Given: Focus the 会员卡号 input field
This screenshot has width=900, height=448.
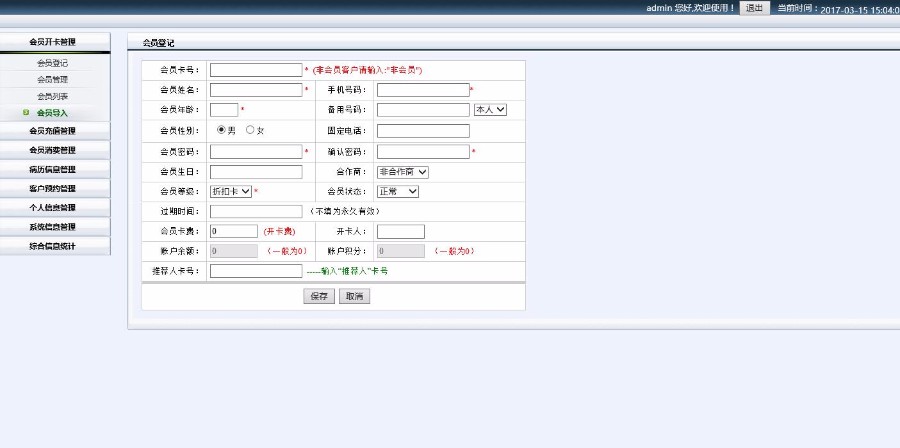Looking at the screenshot, I should 256,70.
